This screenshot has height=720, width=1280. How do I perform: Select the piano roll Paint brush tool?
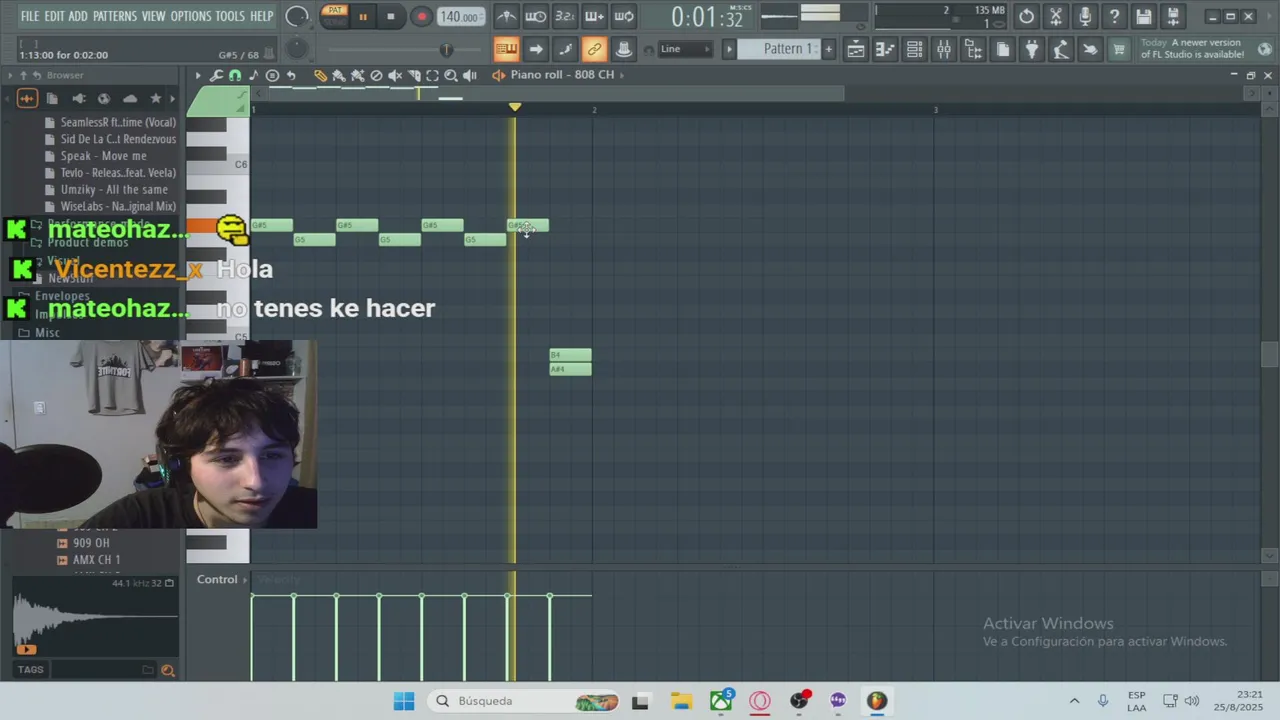tap(339, 75)
